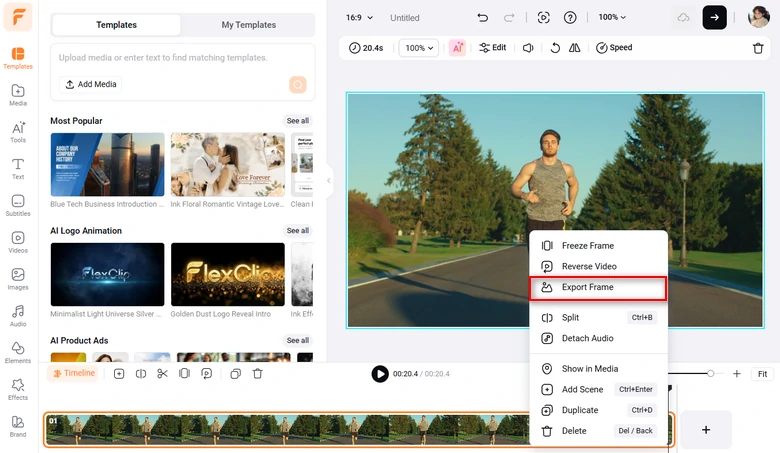780x453 pixels.
Task: Open the Audio library icon
Action: (17, 316)
